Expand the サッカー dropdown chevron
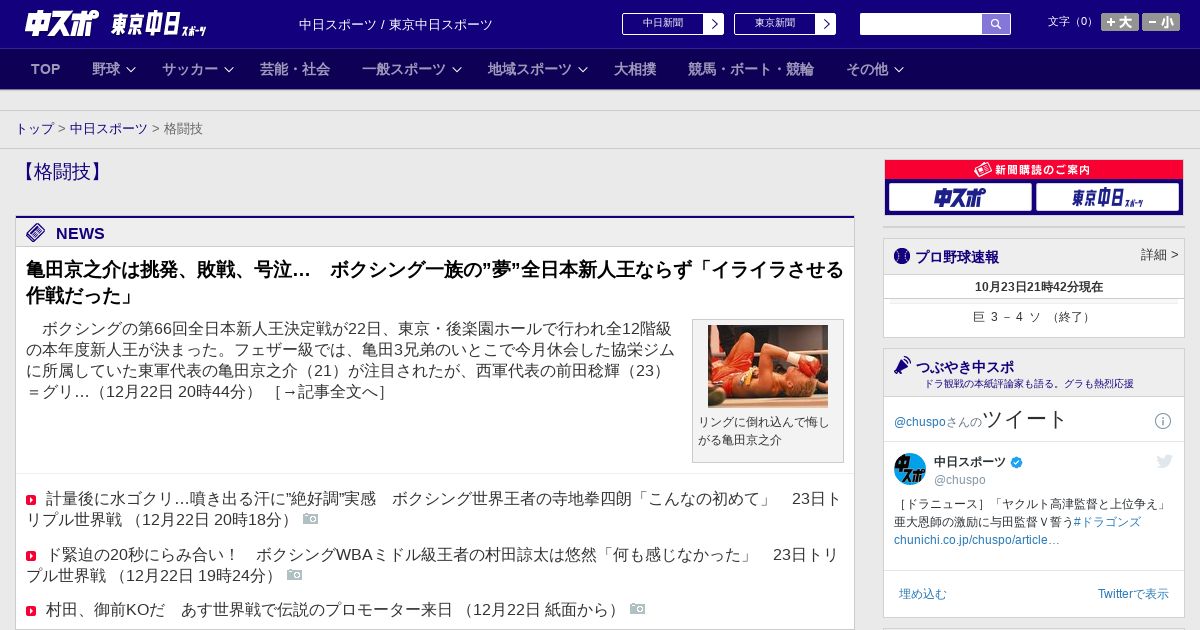This screenshot has height=630, width=1200. pos(229,69)
